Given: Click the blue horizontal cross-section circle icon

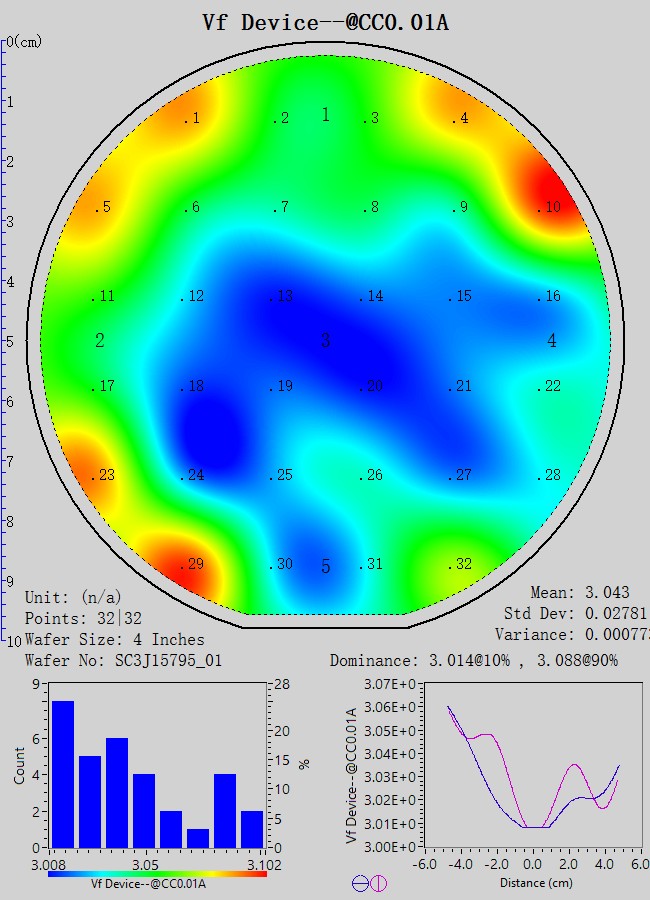Looking at the screenshot, I should point(360,883).
